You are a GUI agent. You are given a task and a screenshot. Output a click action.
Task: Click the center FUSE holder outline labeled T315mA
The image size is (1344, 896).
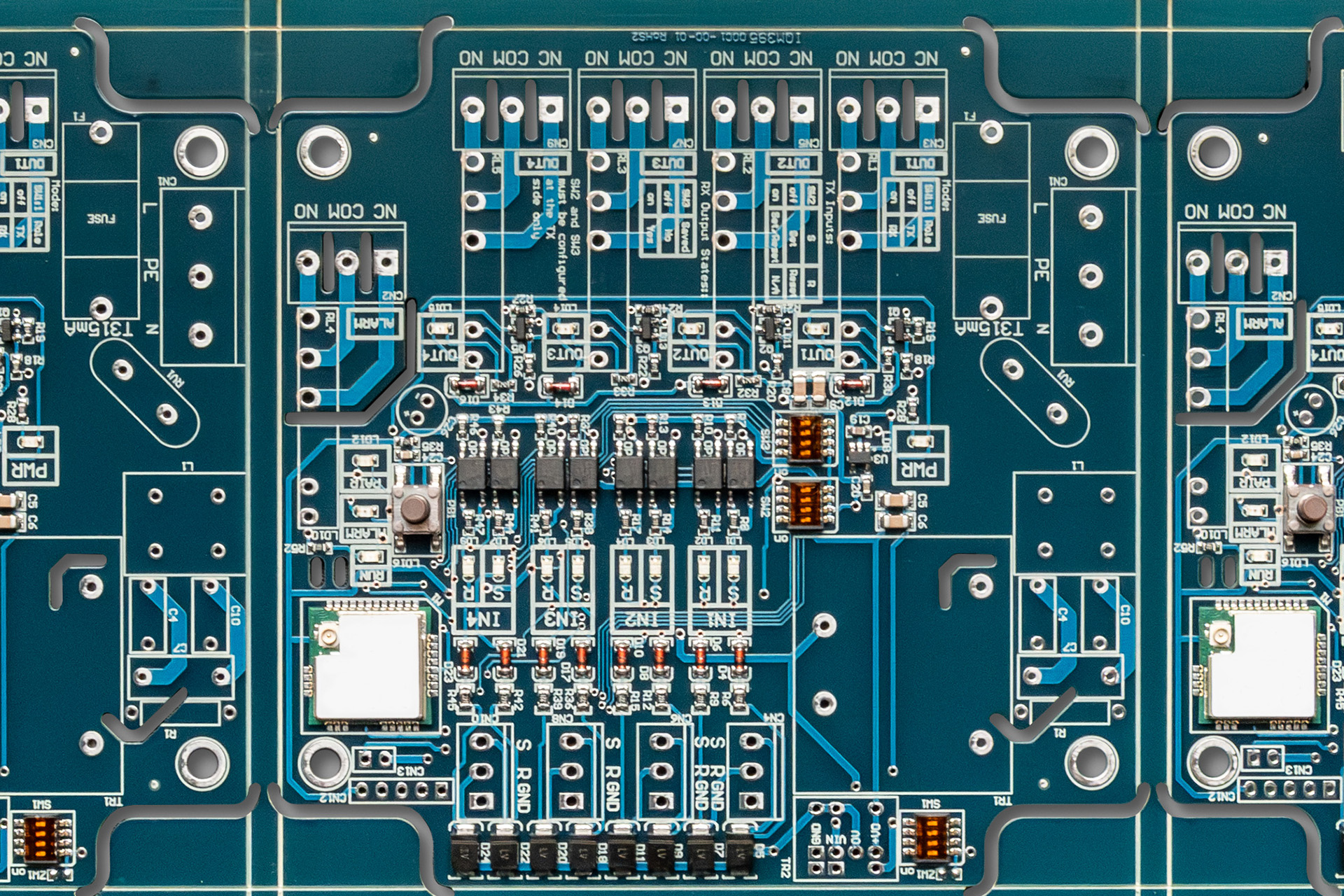(x=991, y=220)
